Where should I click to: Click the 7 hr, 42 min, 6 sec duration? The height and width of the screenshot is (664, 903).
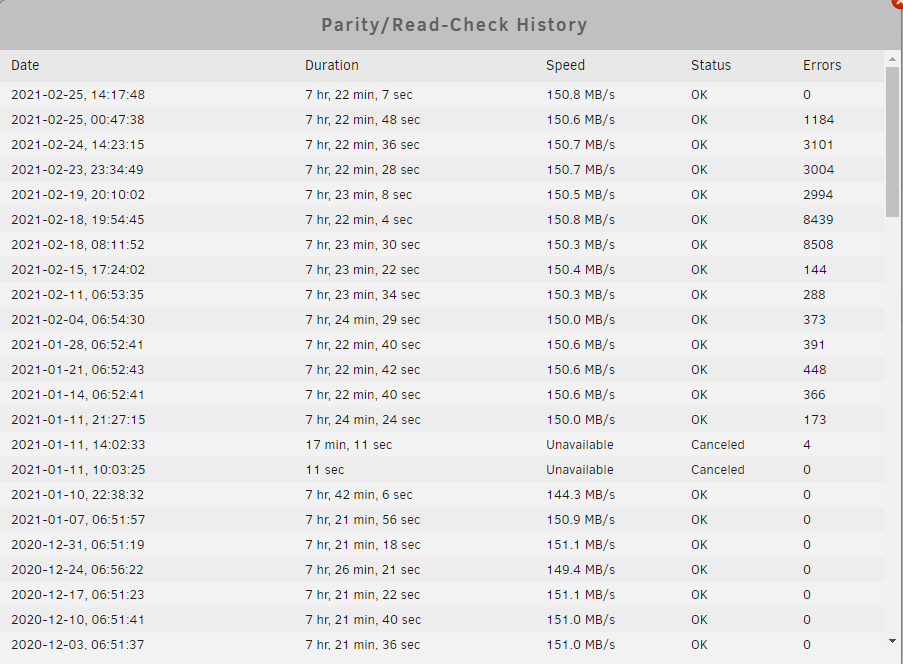click(x=359, y=495)
